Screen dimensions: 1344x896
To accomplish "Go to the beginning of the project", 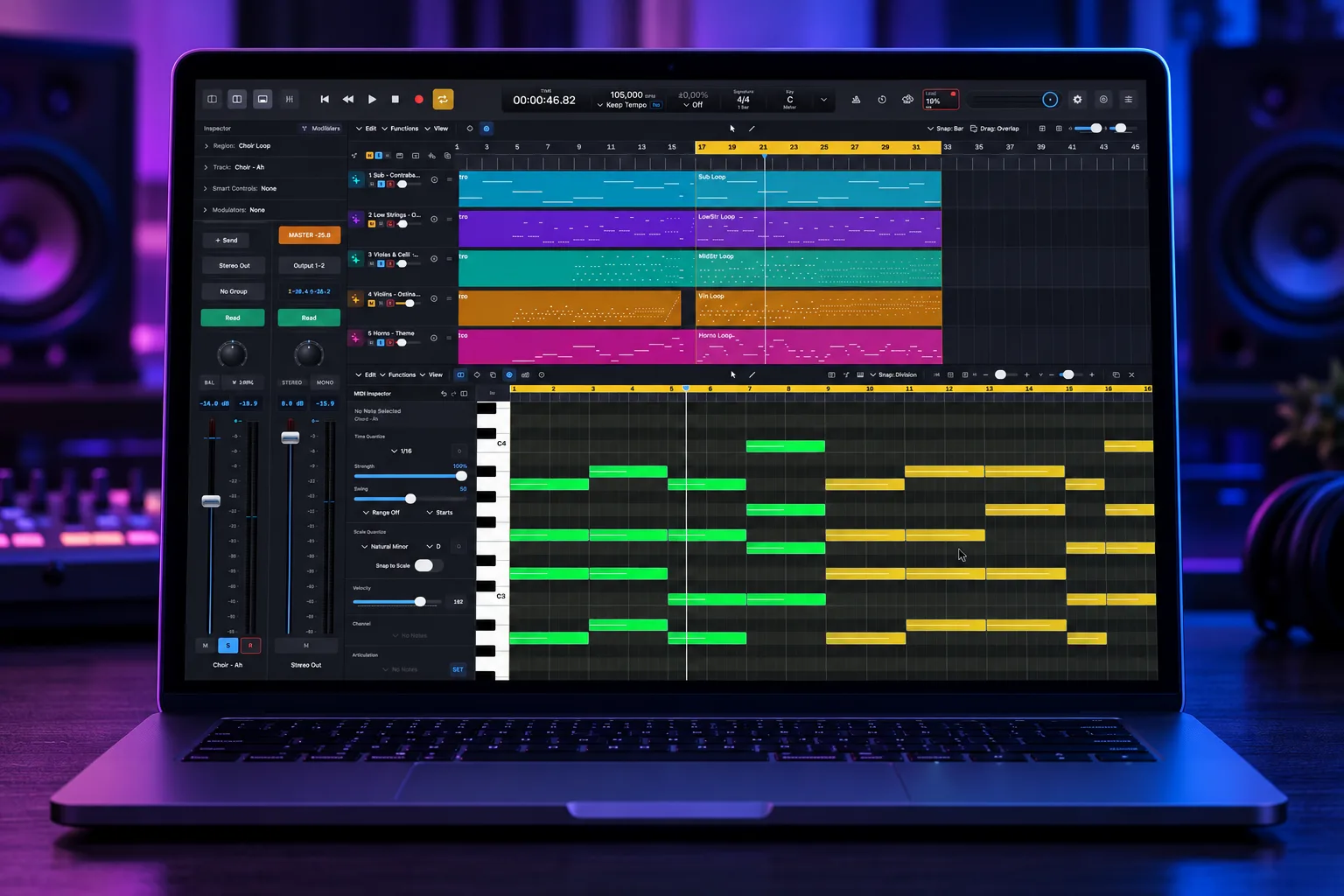I will coord(325,100).
